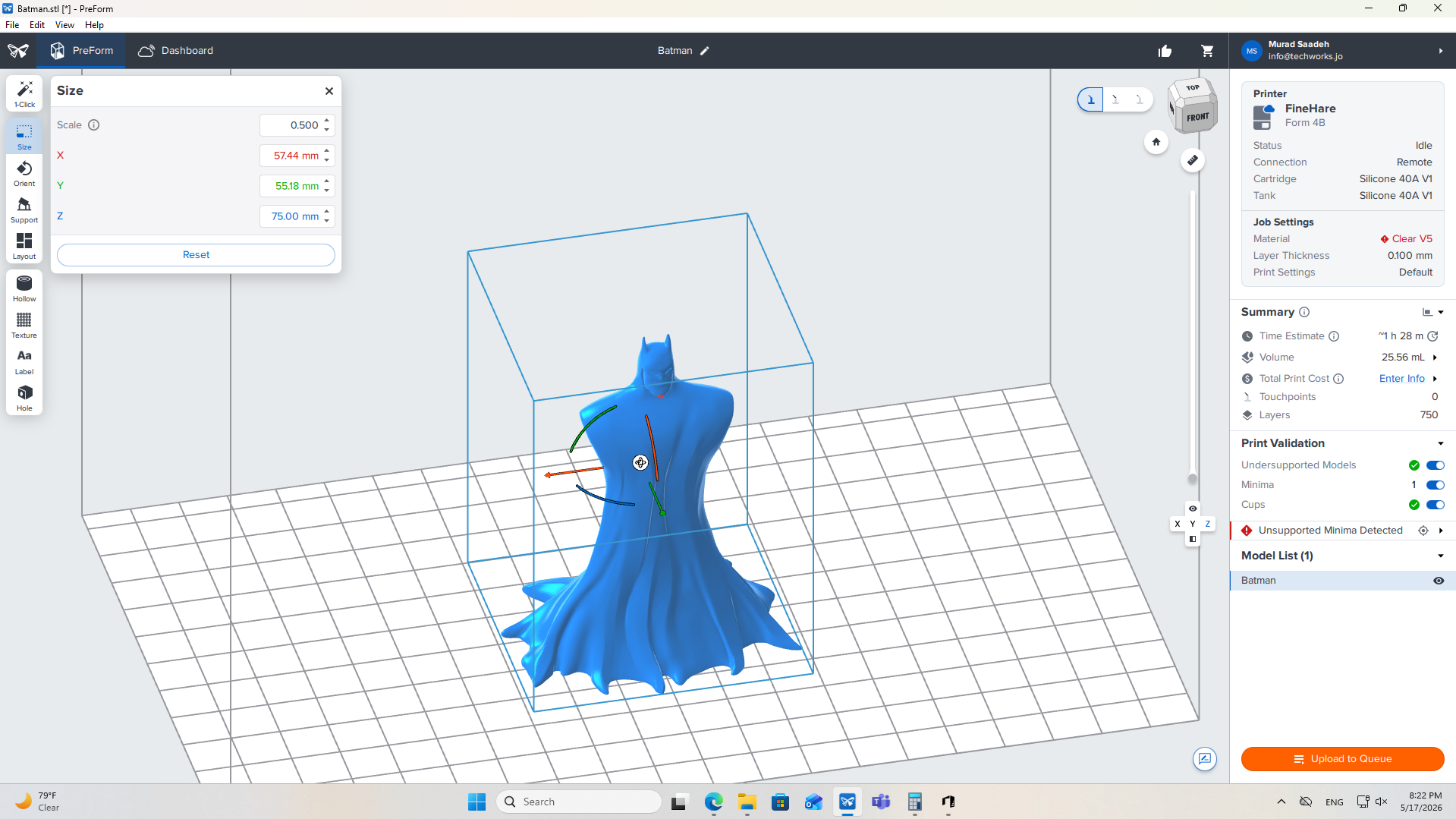Click the thumbs-up feedback icon
Screen dimensions: 1456x819
coord(1165,51)
